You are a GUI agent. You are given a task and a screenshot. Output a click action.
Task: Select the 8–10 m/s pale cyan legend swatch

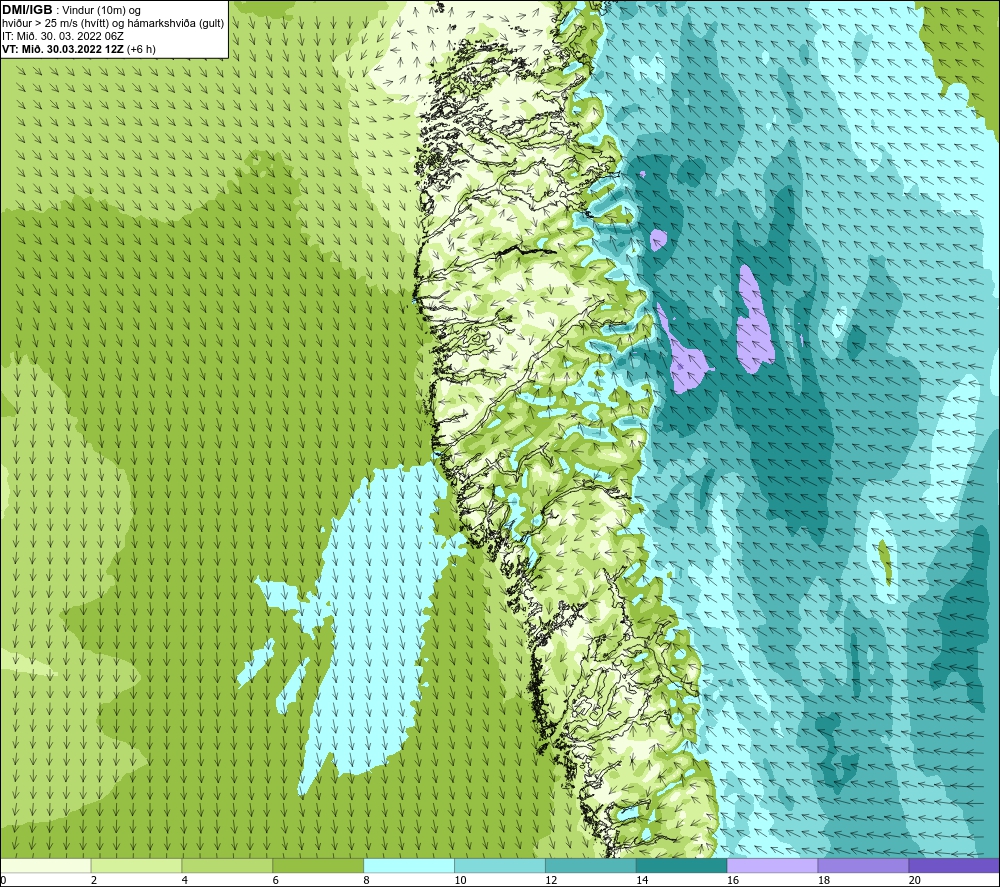point(409,866)
